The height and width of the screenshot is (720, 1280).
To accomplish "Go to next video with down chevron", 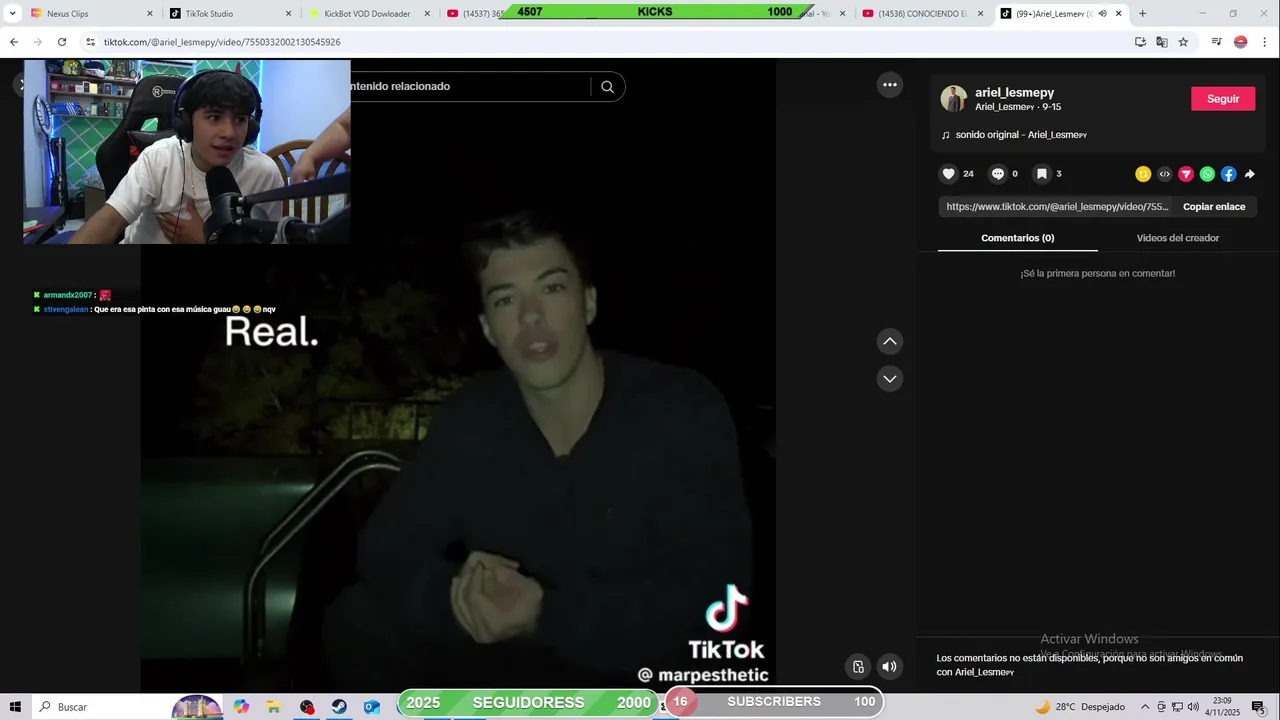I will (890, 379).
